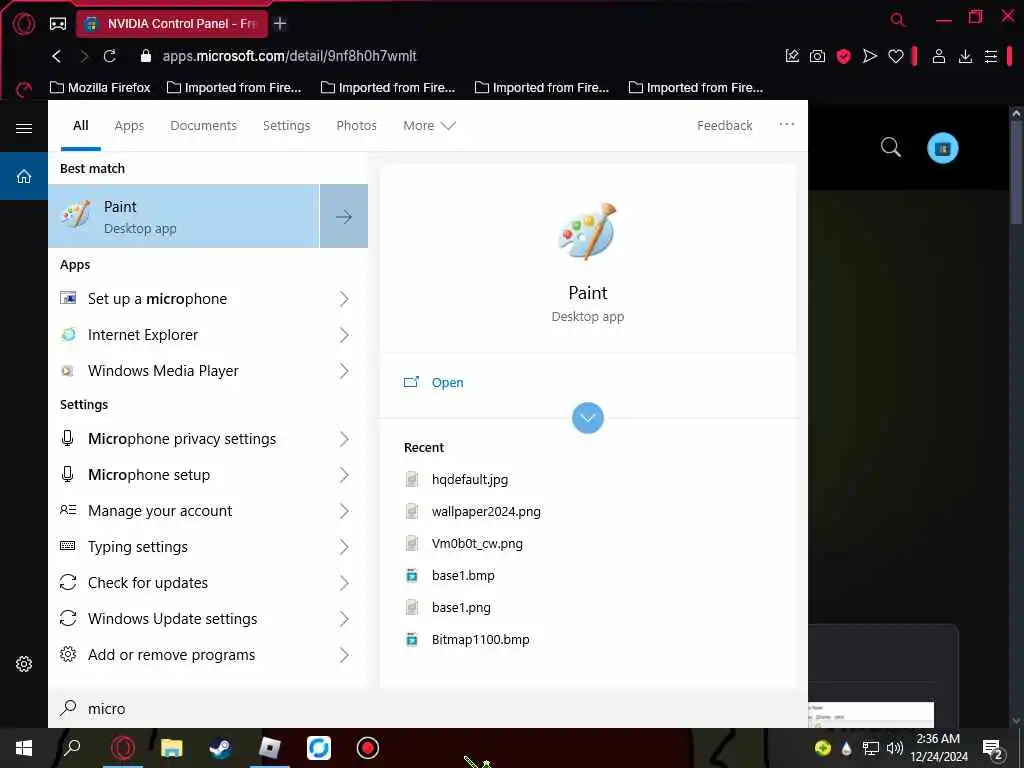1024x768 pixels.
Task: Expand Manage your account chevron
Action: click(x=344, y=511)
